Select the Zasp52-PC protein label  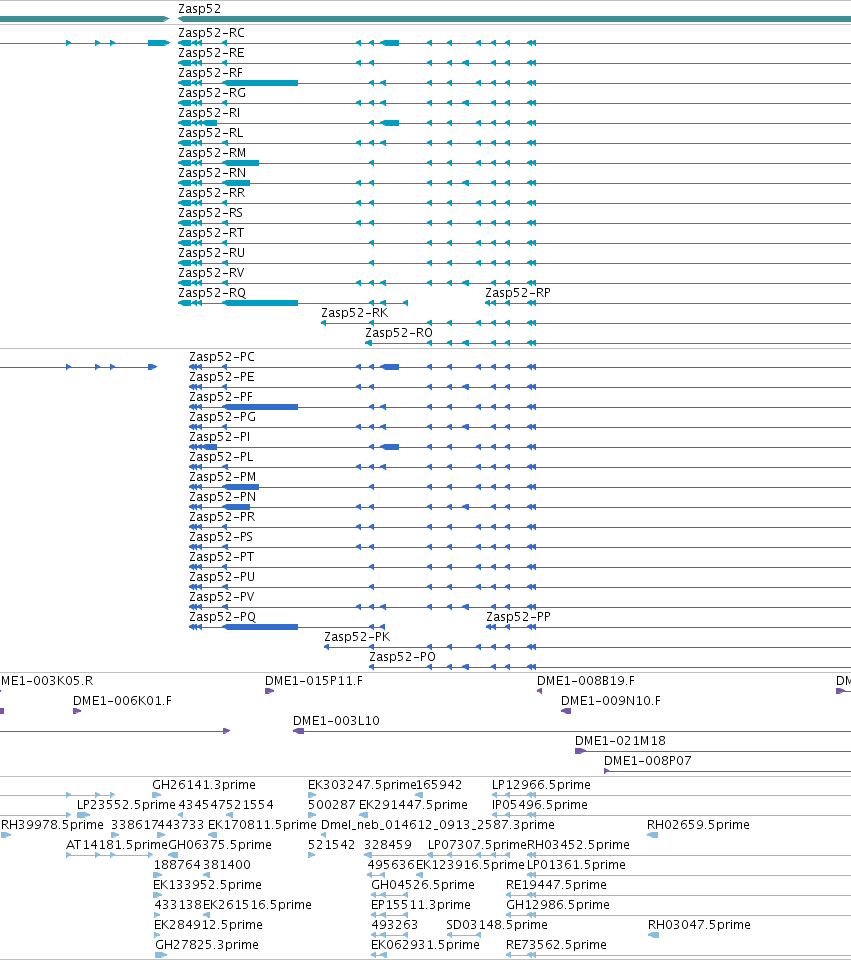pos(222,357)
